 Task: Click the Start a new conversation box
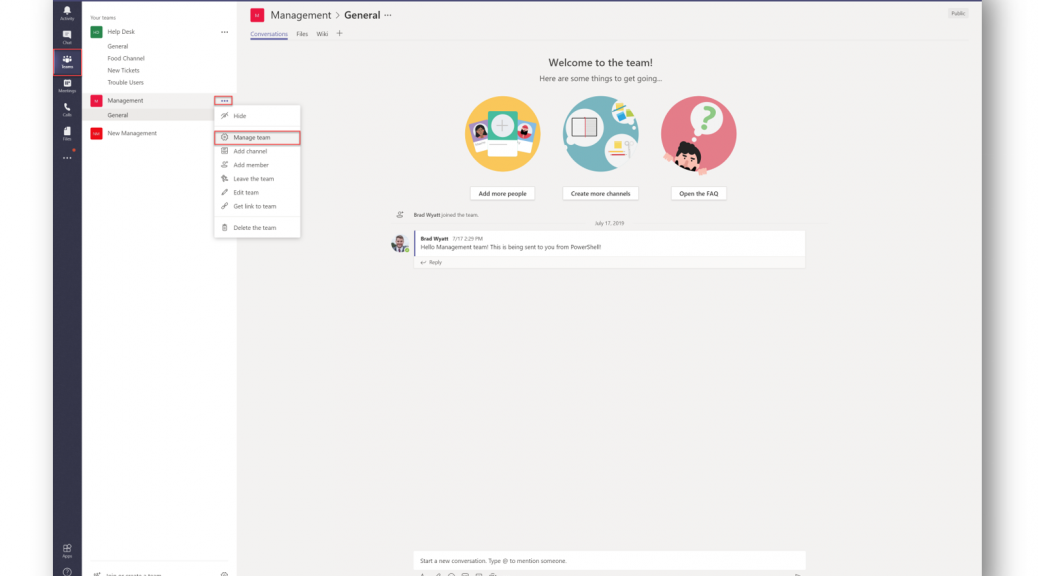click(609, 561)
